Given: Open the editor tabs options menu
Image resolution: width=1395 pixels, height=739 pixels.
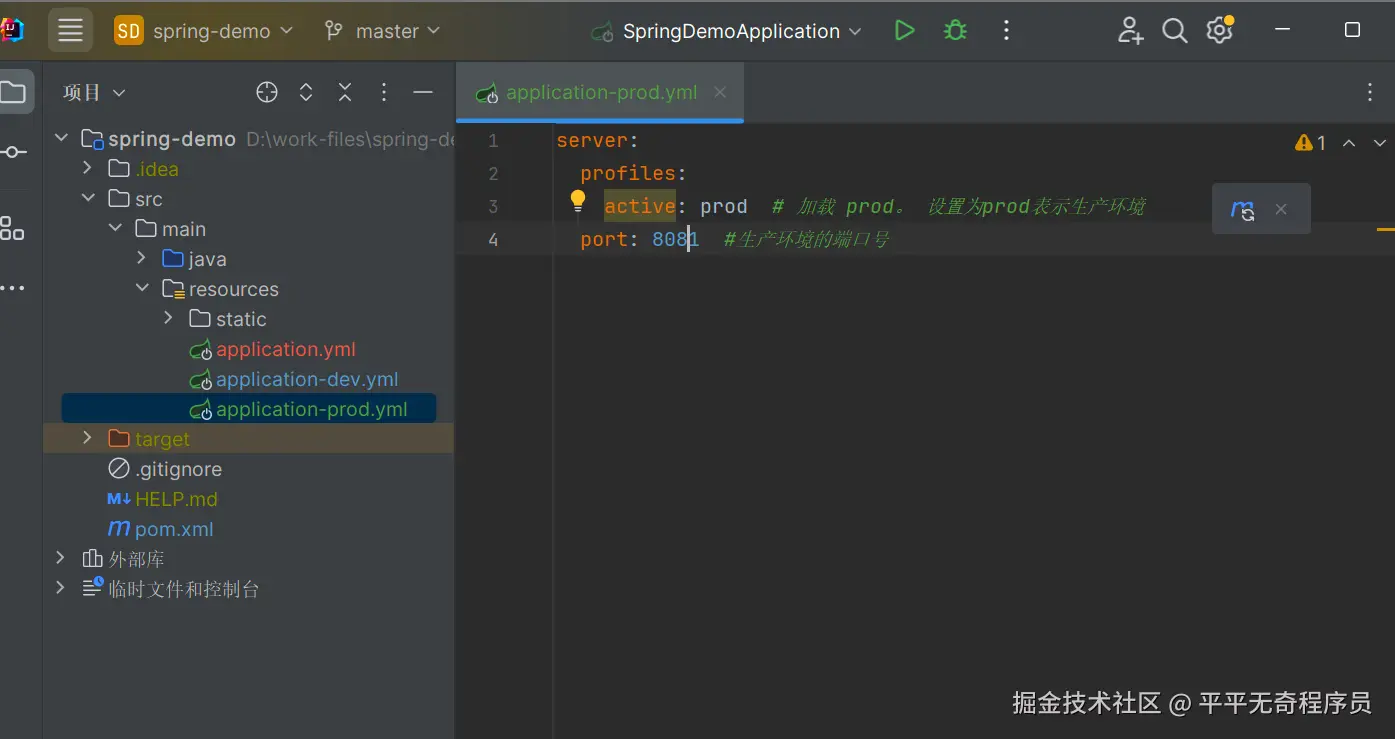Looking at the screenshot, I should click(1370, 93).
